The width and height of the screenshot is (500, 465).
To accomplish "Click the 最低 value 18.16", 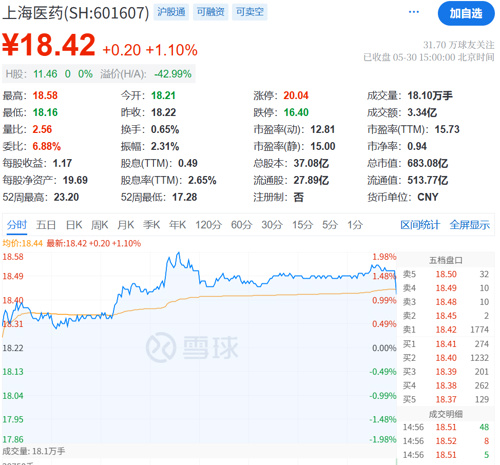I will tap(45, 112).
